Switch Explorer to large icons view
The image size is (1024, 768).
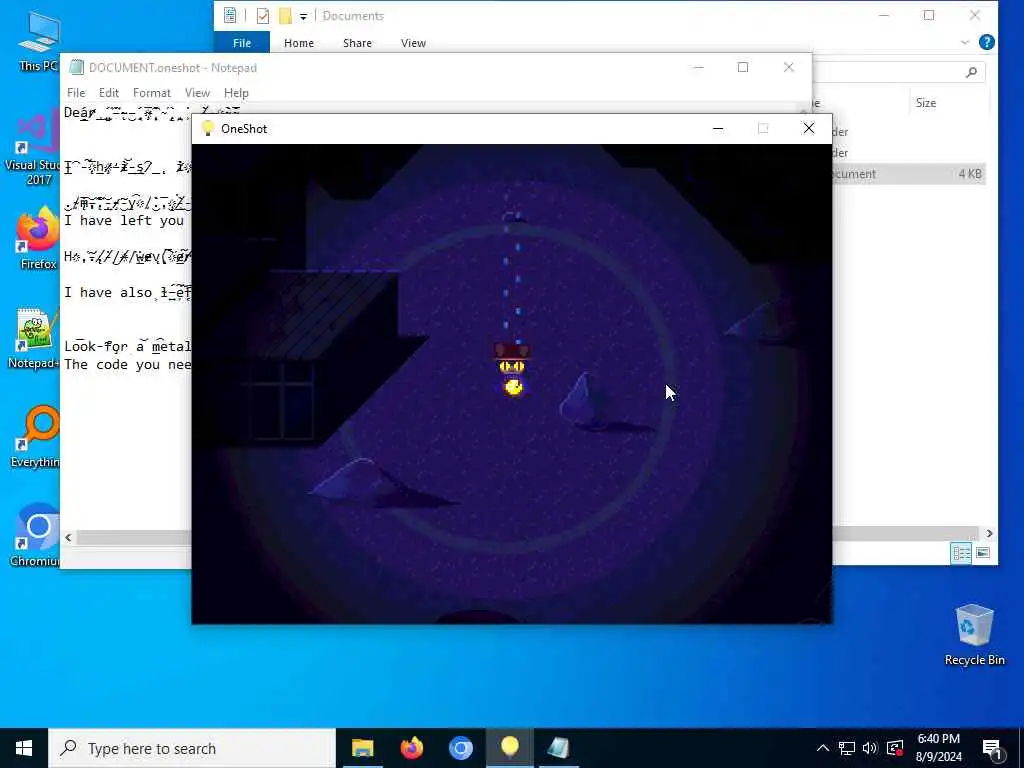[x=982, y=553]
